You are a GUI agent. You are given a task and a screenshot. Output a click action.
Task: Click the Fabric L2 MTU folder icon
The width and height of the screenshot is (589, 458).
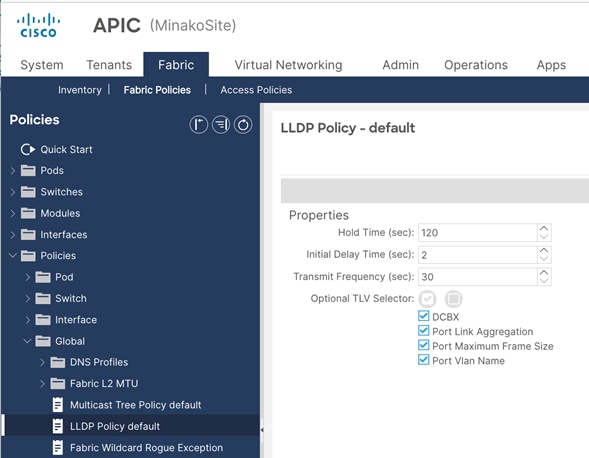58,384
